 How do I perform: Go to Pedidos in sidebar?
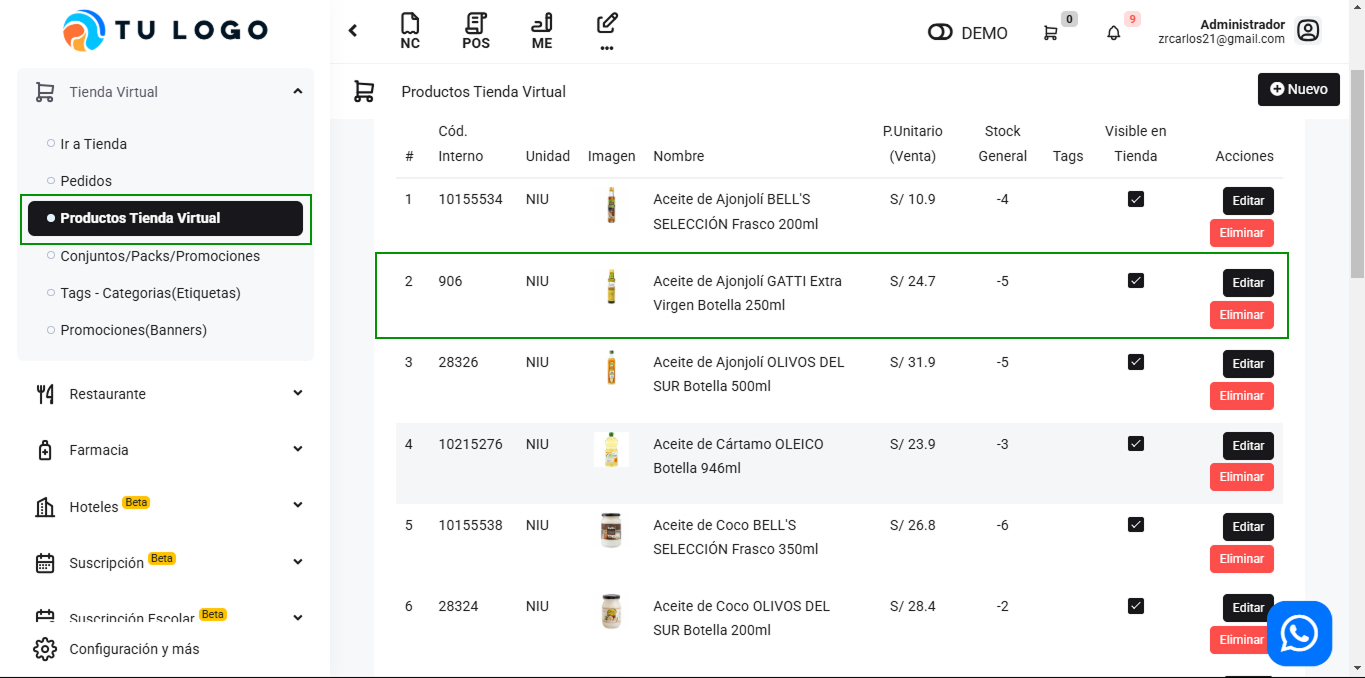[86, 181]
